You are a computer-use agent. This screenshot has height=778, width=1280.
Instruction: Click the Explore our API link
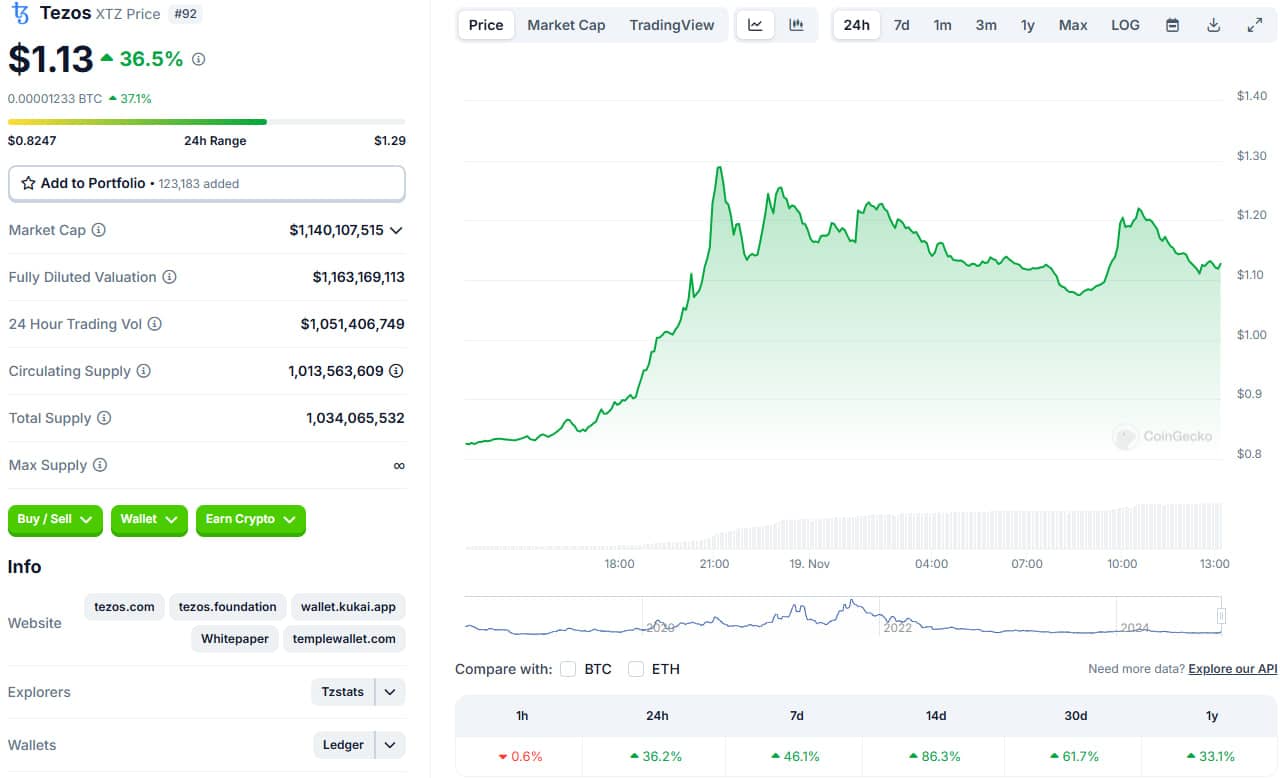1233,669
